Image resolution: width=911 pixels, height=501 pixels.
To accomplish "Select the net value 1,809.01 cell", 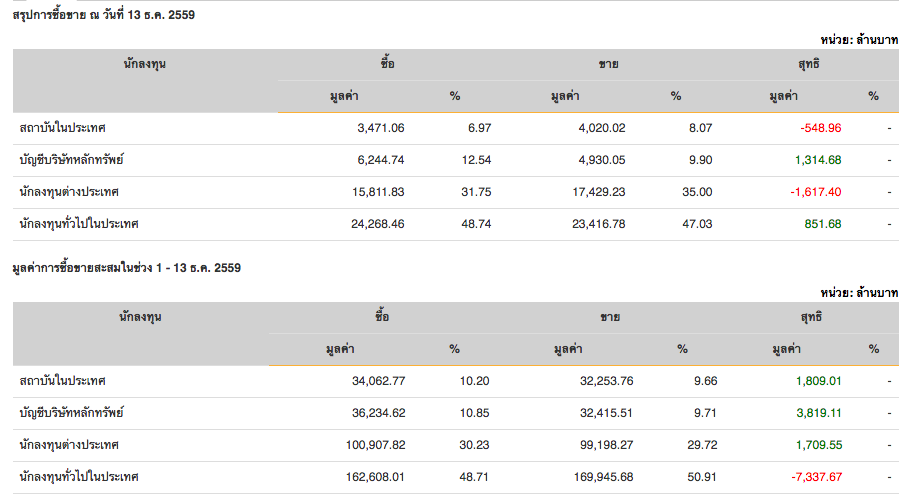I will tap(818, 381).
